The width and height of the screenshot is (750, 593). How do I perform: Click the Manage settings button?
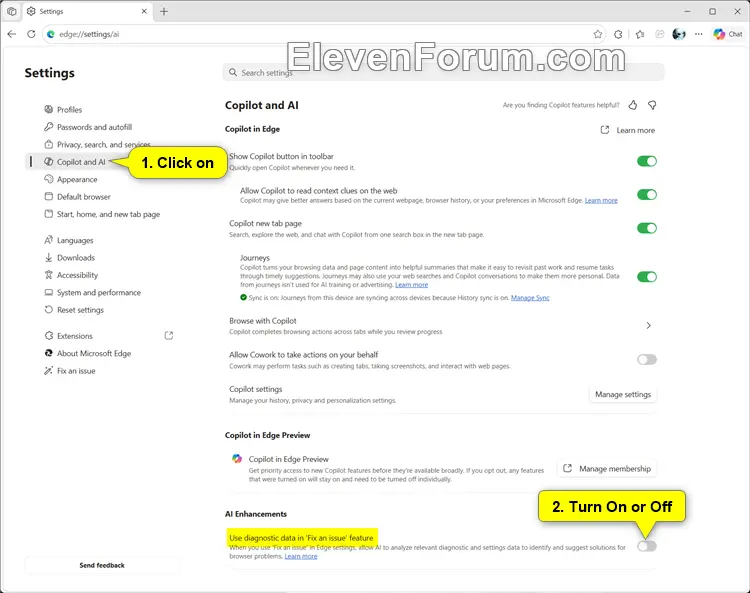coord(623,395)
